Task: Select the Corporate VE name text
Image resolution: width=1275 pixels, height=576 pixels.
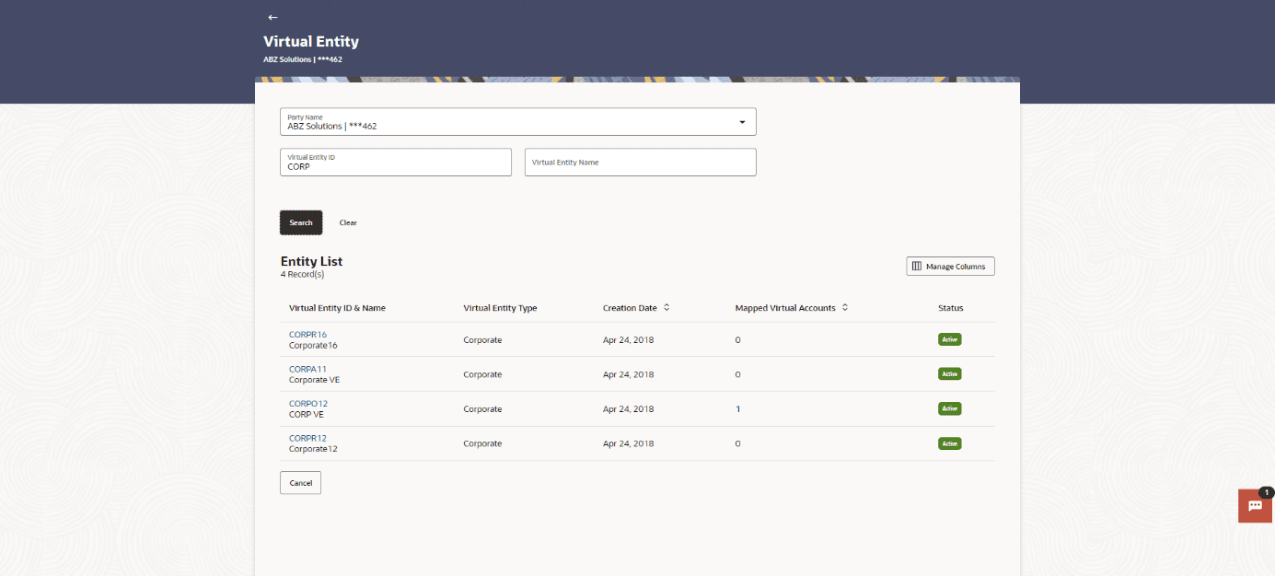Action: click(314, 380)
